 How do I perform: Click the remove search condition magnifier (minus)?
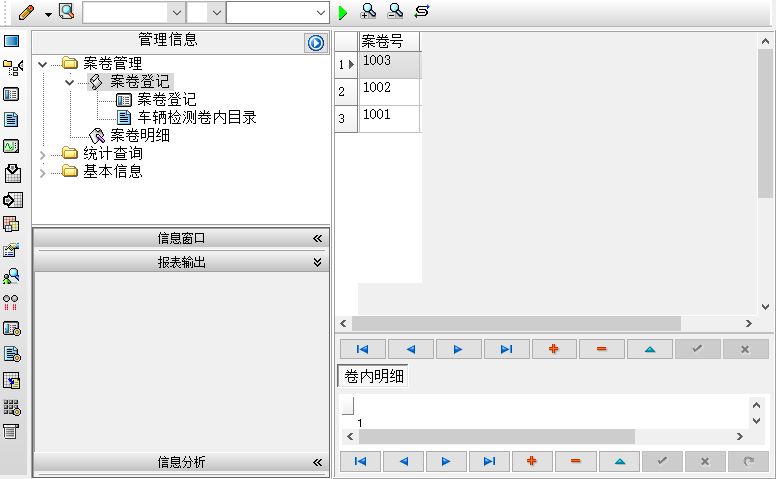[395, 11]
